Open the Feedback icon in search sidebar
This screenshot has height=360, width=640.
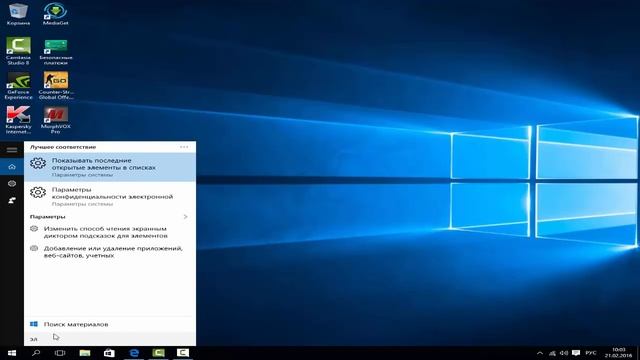[x=12, y=200]
